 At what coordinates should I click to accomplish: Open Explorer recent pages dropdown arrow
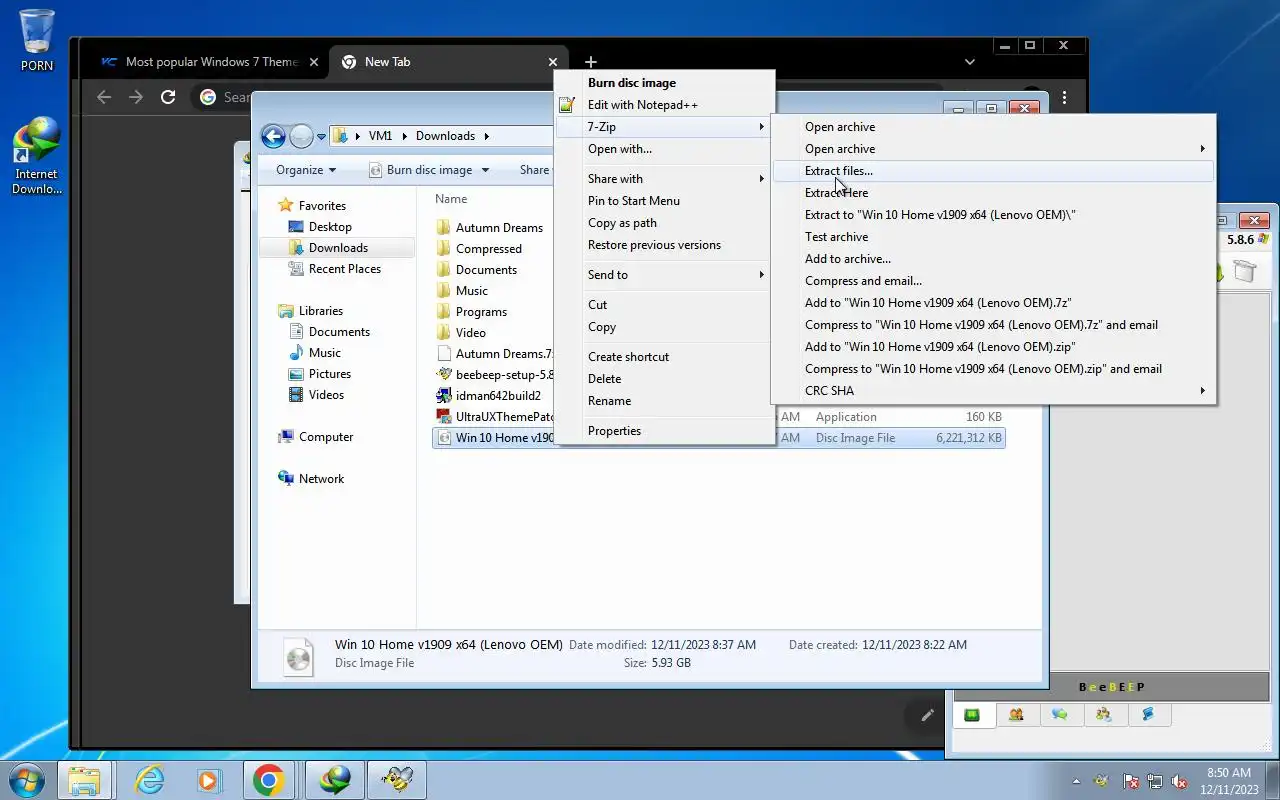pos(322,137)
